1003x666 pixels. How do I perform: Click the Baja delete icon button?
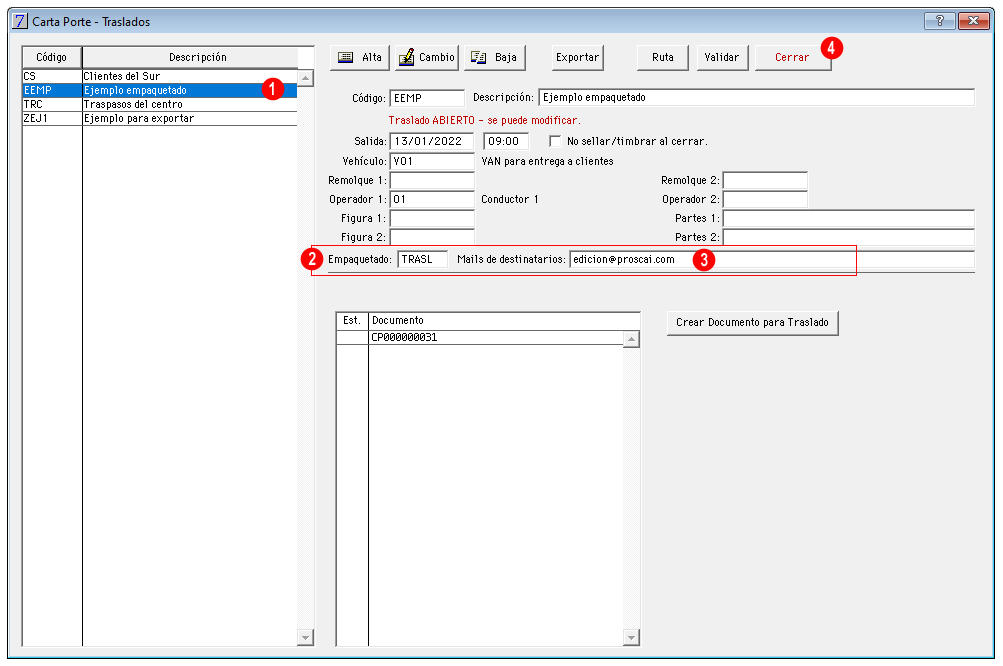[x=478, y=58]
